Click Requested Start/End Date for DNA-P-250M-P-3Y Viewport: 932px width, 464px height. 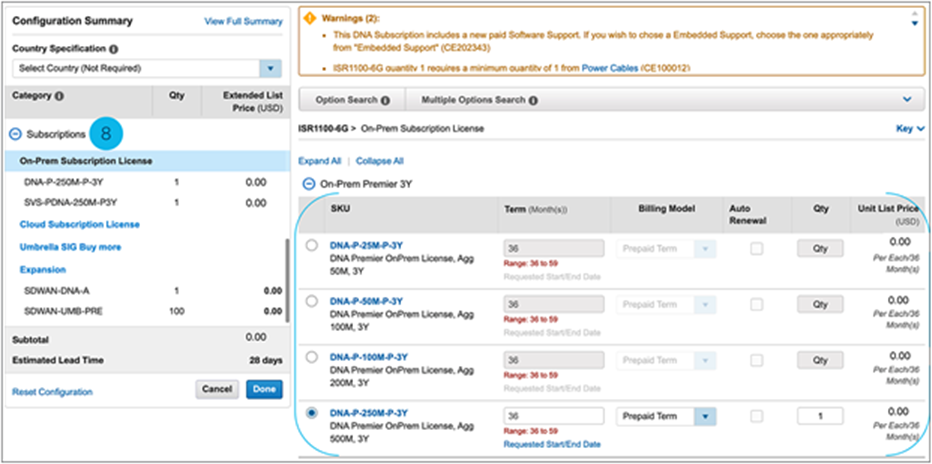tap(552, 444)
